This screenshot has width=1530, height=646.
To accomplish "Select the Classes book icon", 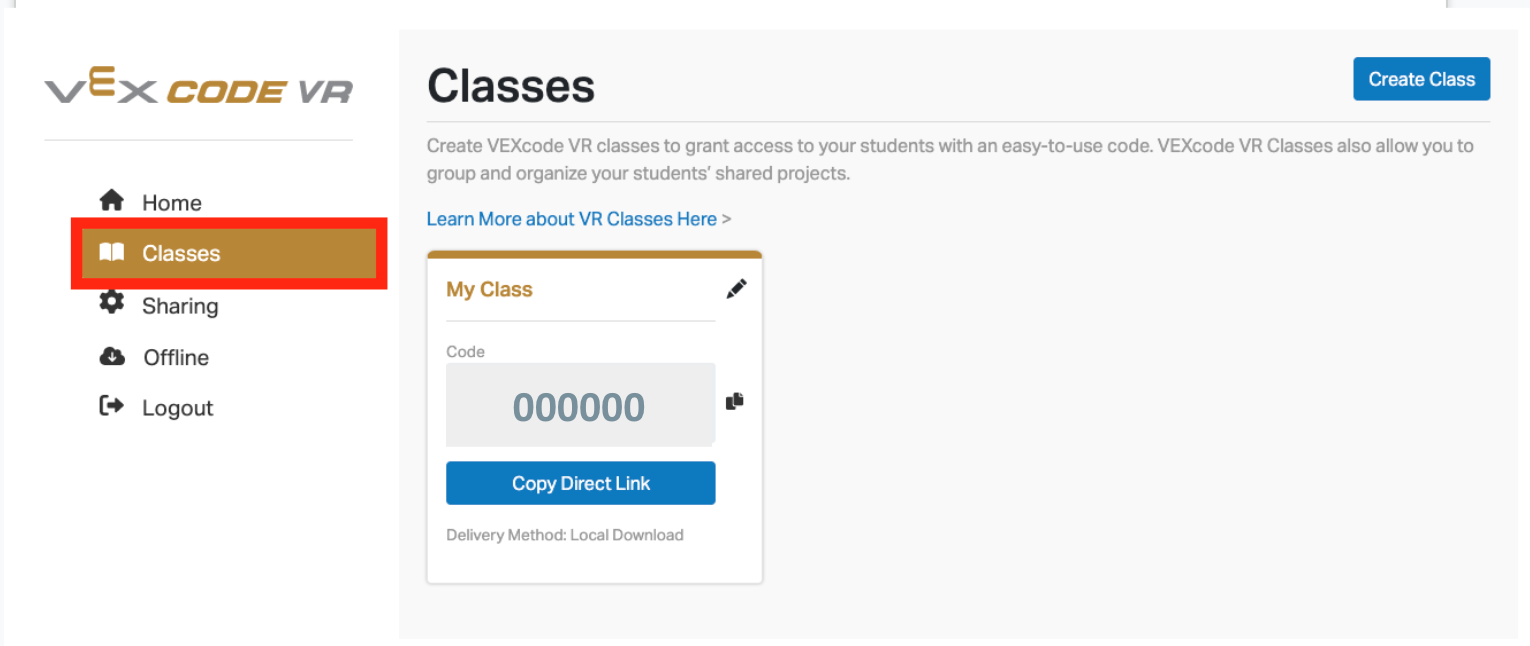I will [x=112, y=253].
